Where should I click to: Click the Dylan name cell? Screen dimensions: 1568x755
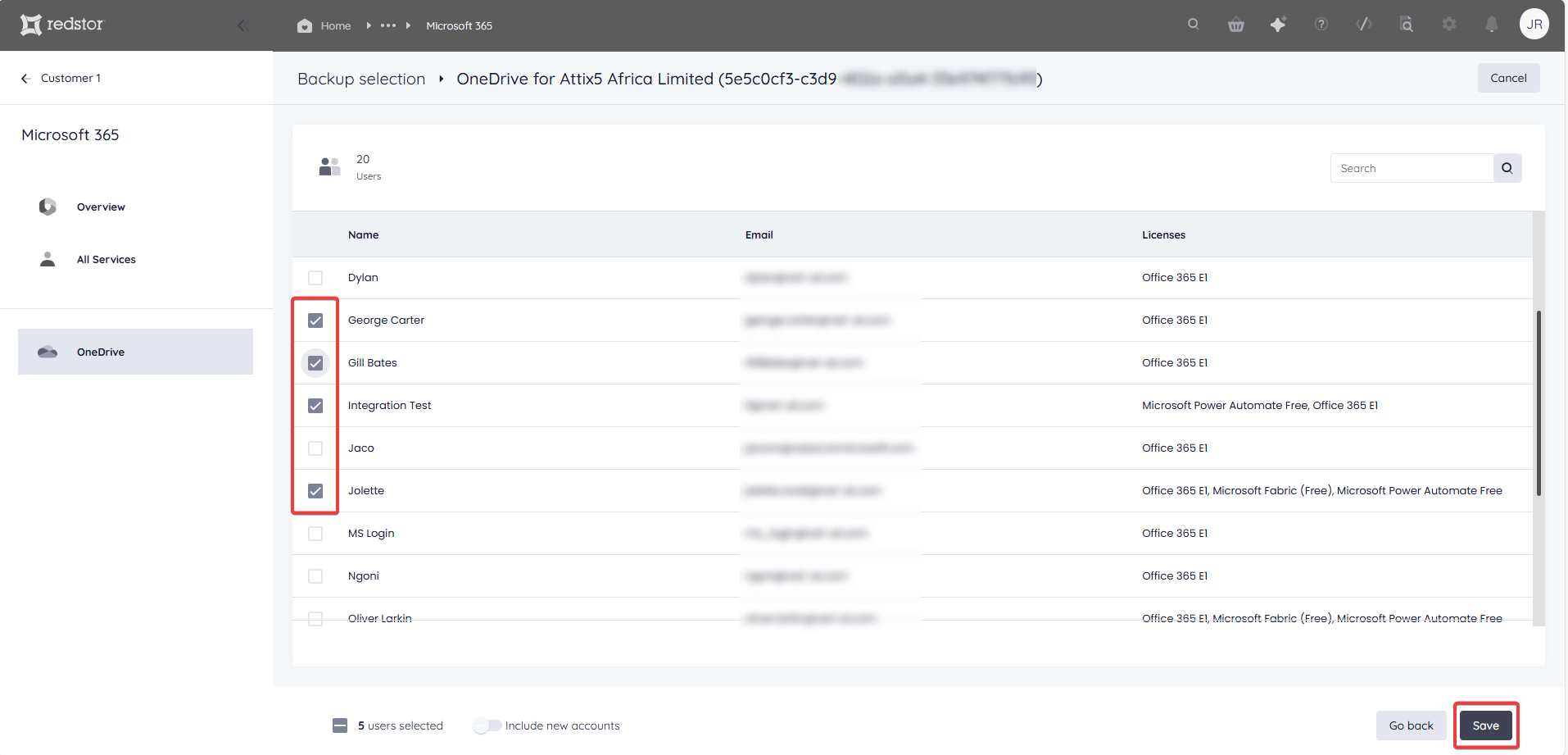[x=363, y=277]
